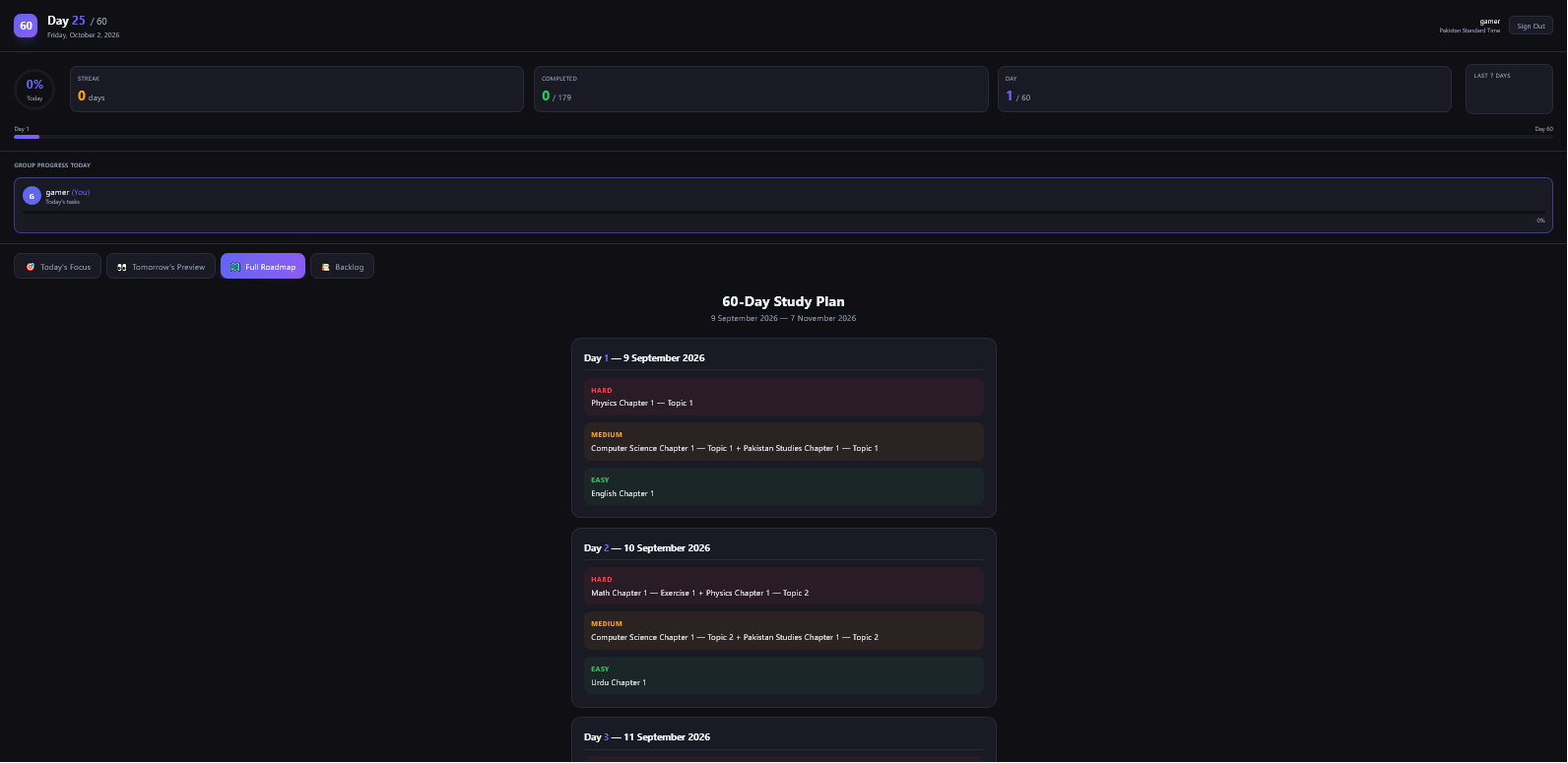Select the Physics Chapter 1 Topic 1 hard task

click(784, 397)
